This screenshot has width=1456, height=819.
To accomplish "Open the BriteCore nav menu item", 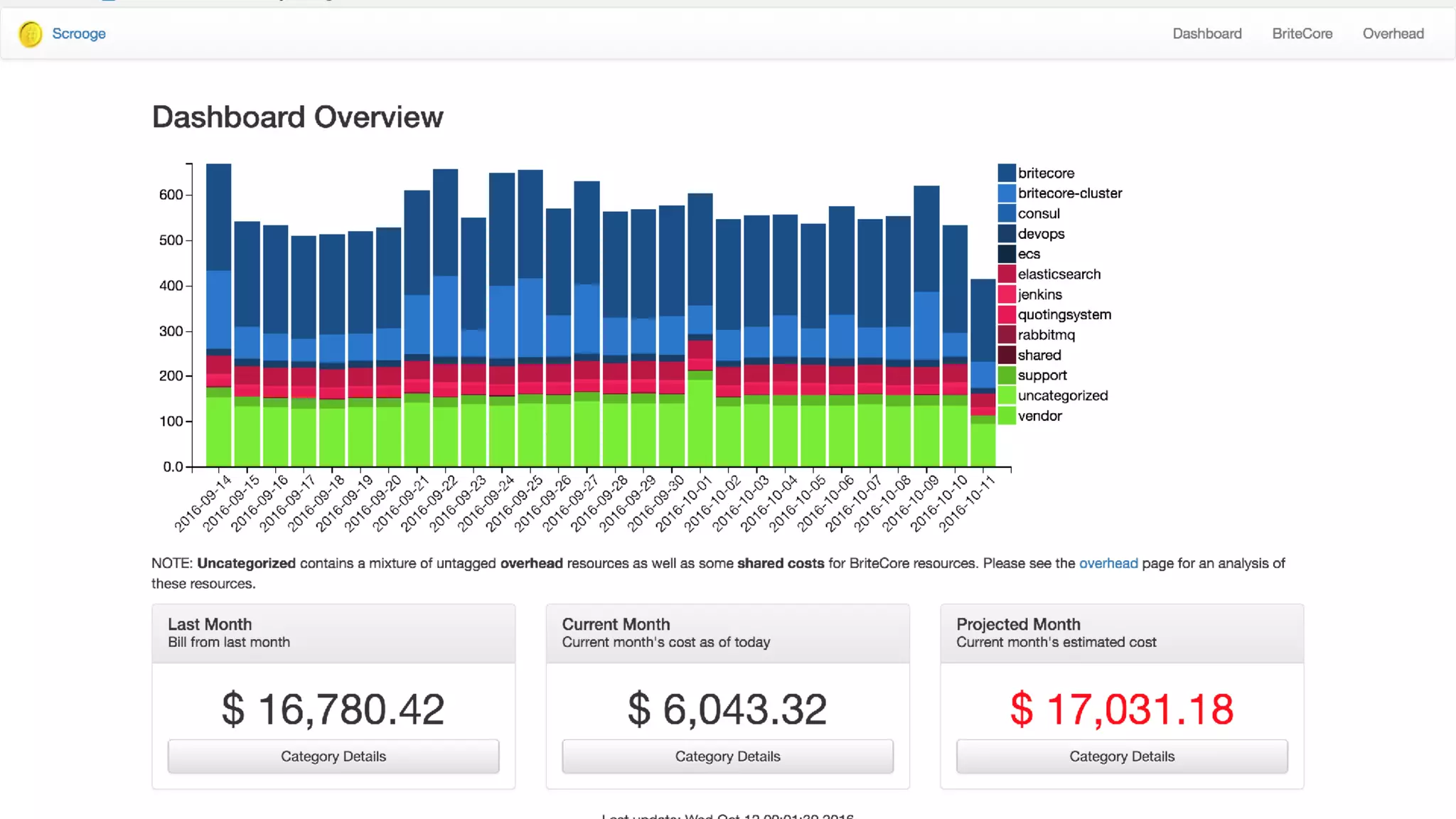I will pos(1302,33).
